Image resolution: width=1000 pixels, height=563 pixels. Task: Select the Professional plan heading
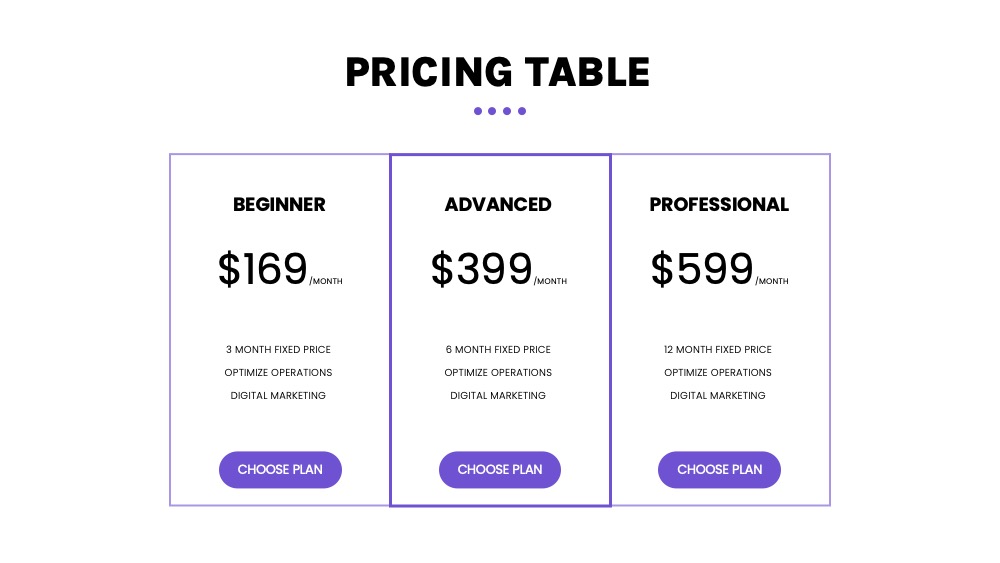(x=719, y=205)
